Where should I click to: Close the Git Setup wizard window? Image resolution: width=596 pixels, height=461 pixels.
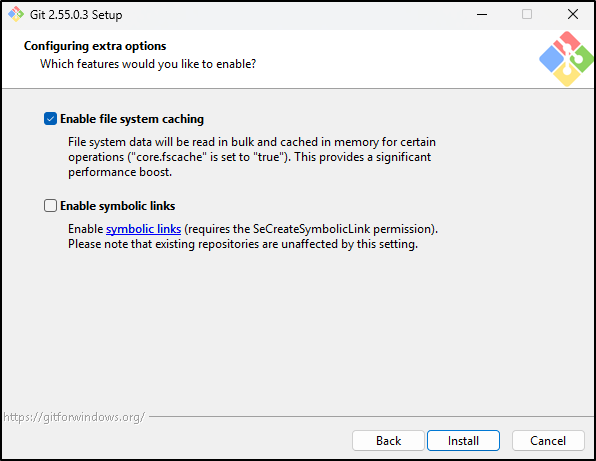[572, 14]
